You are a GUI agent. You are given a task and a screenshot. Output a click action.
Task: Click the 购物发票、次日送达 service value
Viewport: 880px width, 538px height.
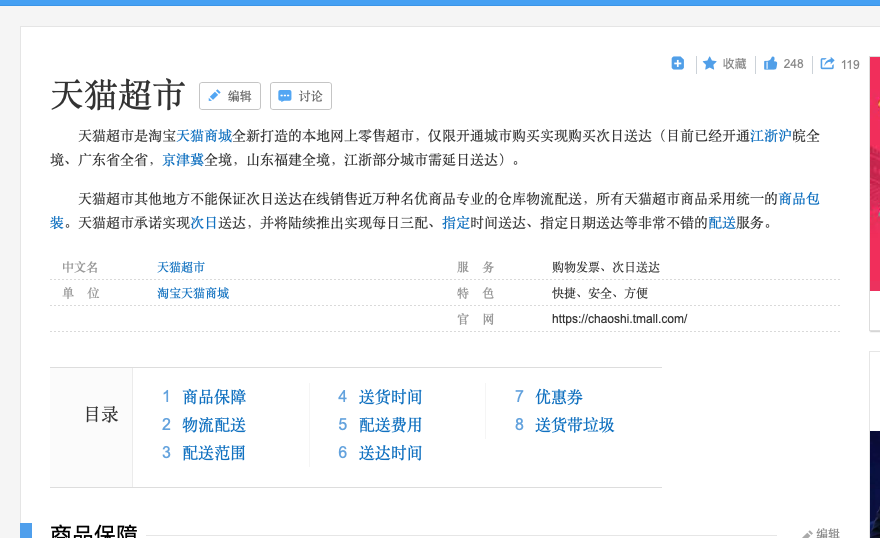[606, 267]
